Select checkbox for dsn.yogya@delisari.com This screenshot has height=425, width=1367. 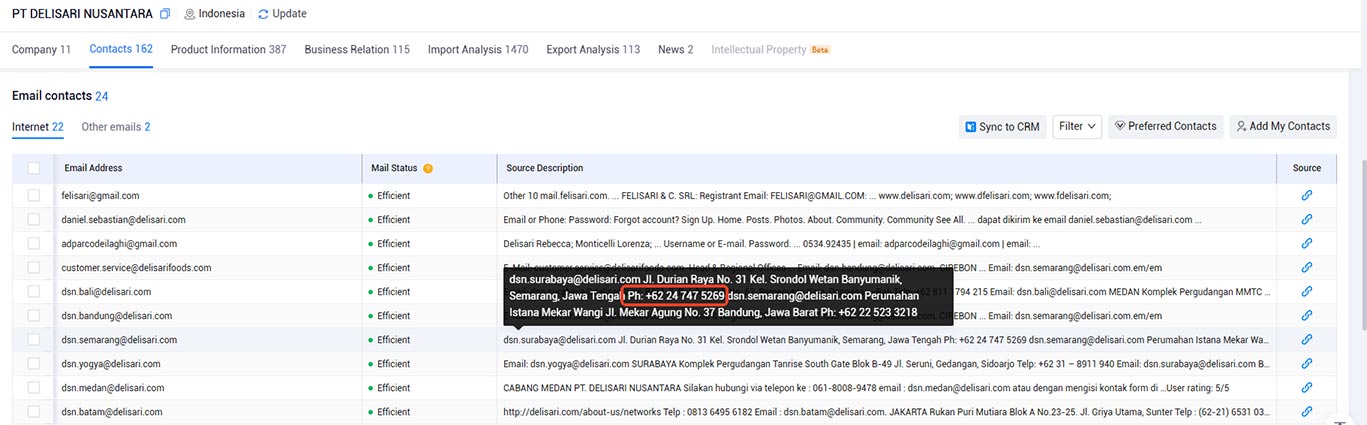coord(34,364)
